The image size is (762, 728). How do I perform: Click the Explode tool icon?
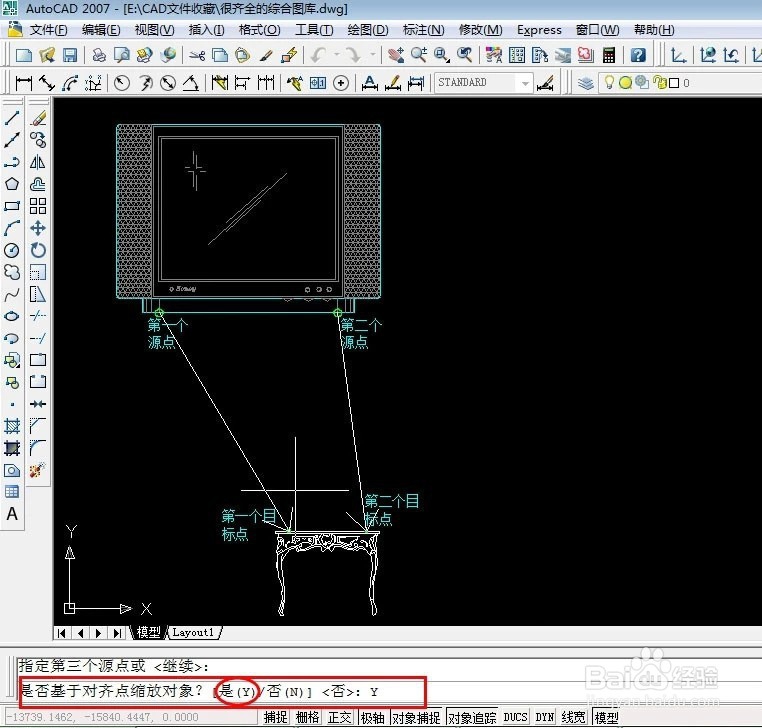tap(38, 470)
